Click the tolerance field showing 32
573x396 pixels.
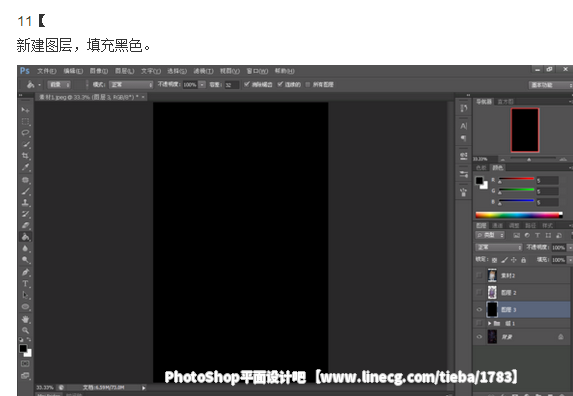231,85
